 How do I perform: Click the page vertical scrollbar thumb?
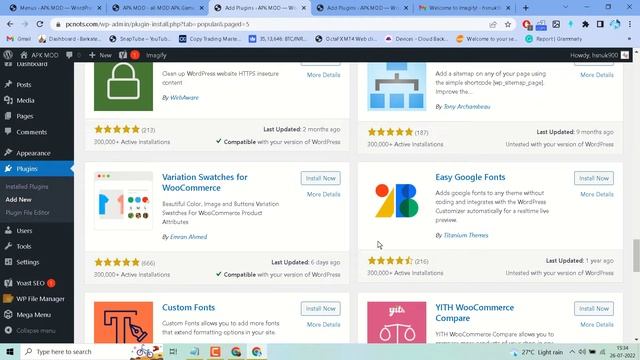[x=636, y=256]
